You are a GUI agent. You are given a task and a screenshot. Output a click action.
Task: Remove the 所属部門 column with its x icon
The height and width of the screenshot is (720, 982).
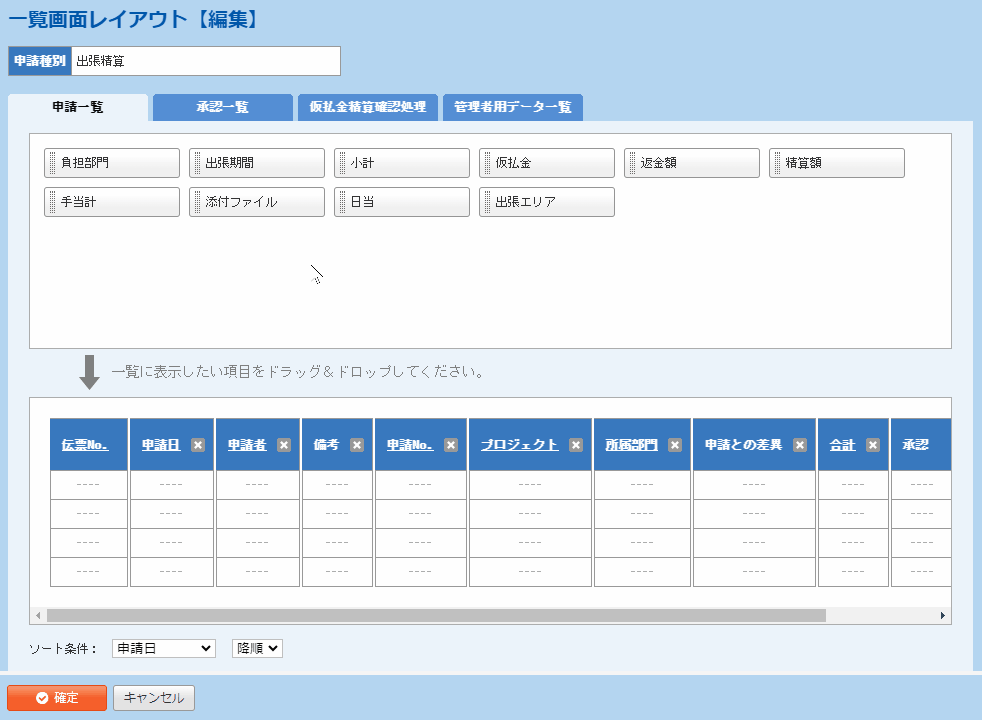(x=675, y=445)
